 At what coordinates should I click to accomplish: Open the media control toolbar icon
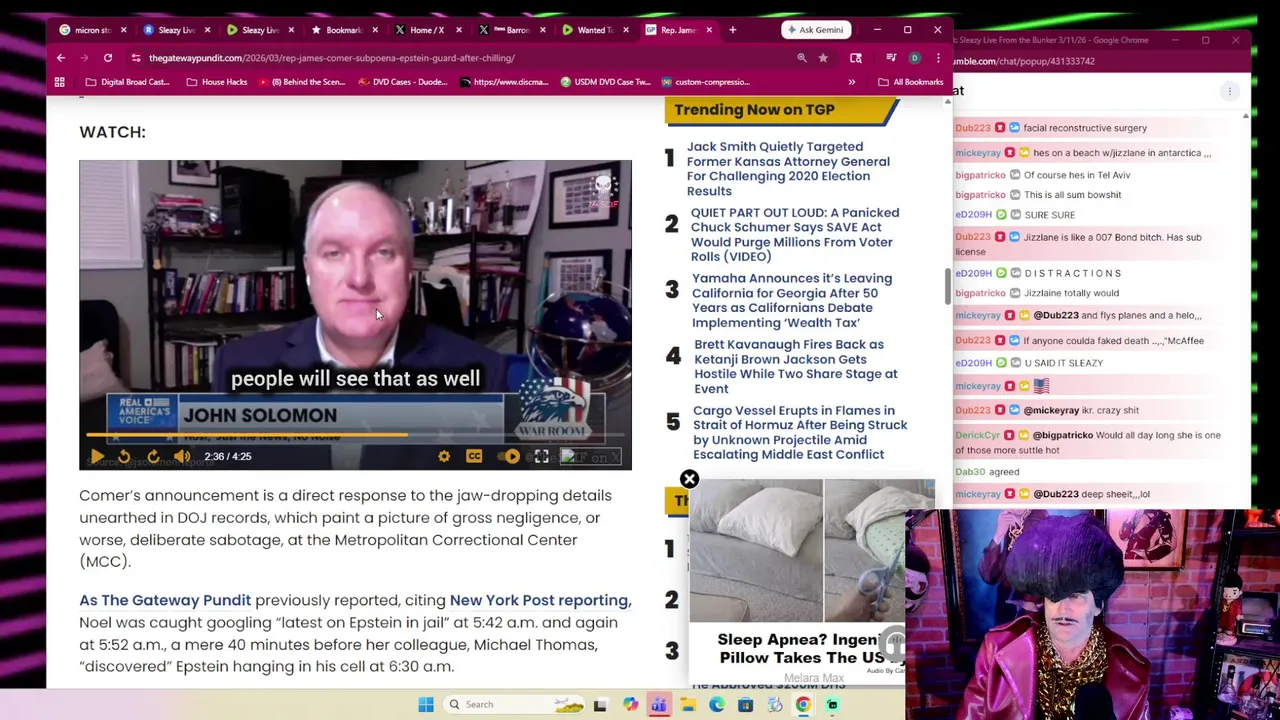[891, 58]
